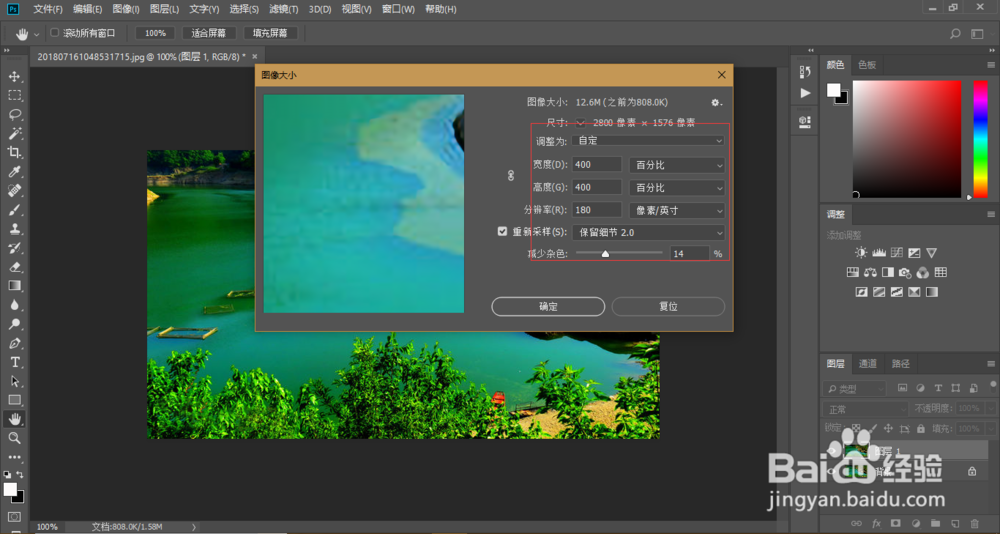The width and height of the screenshot is (1000, 534).
Task: Open the Dimensions unit dropdown arrow
Action: click(580, 122)
